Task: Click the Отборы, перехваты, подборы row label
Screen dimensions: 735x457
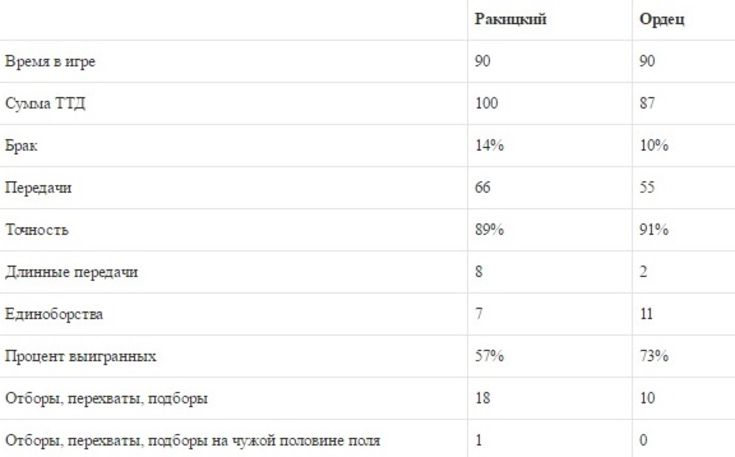Action: point(106,398)
